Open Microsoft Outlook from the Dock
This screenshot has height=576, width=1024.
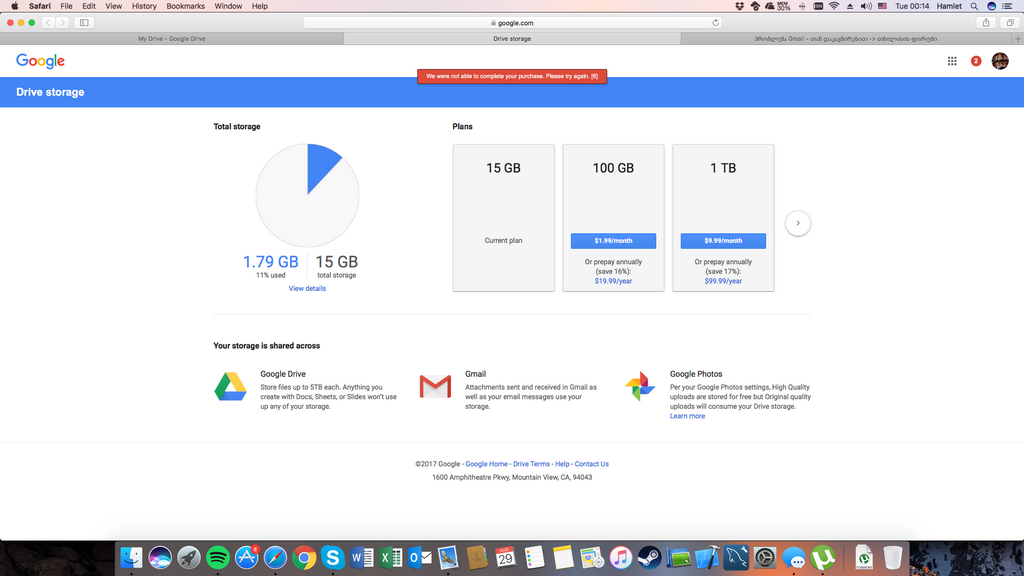[419, 558]
